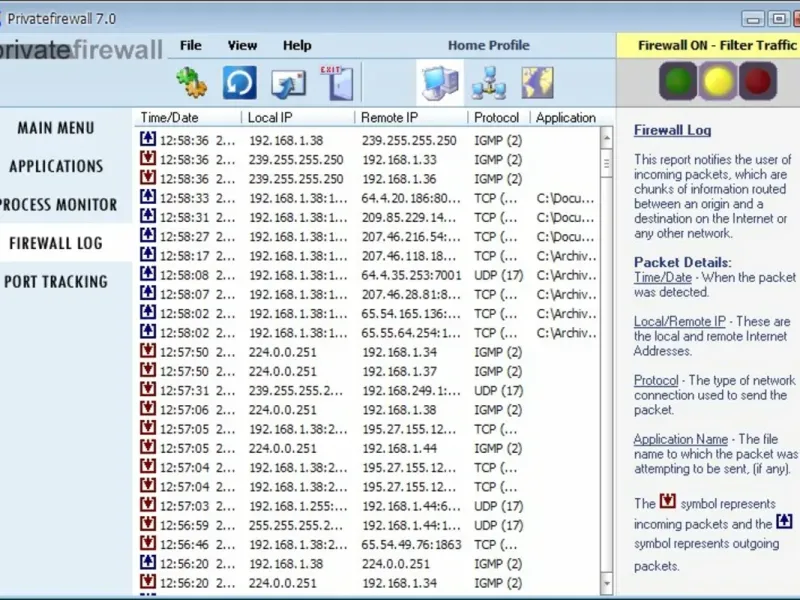Select the FIREWALL LOG section

pyautogui.click(x=56, y=243)
